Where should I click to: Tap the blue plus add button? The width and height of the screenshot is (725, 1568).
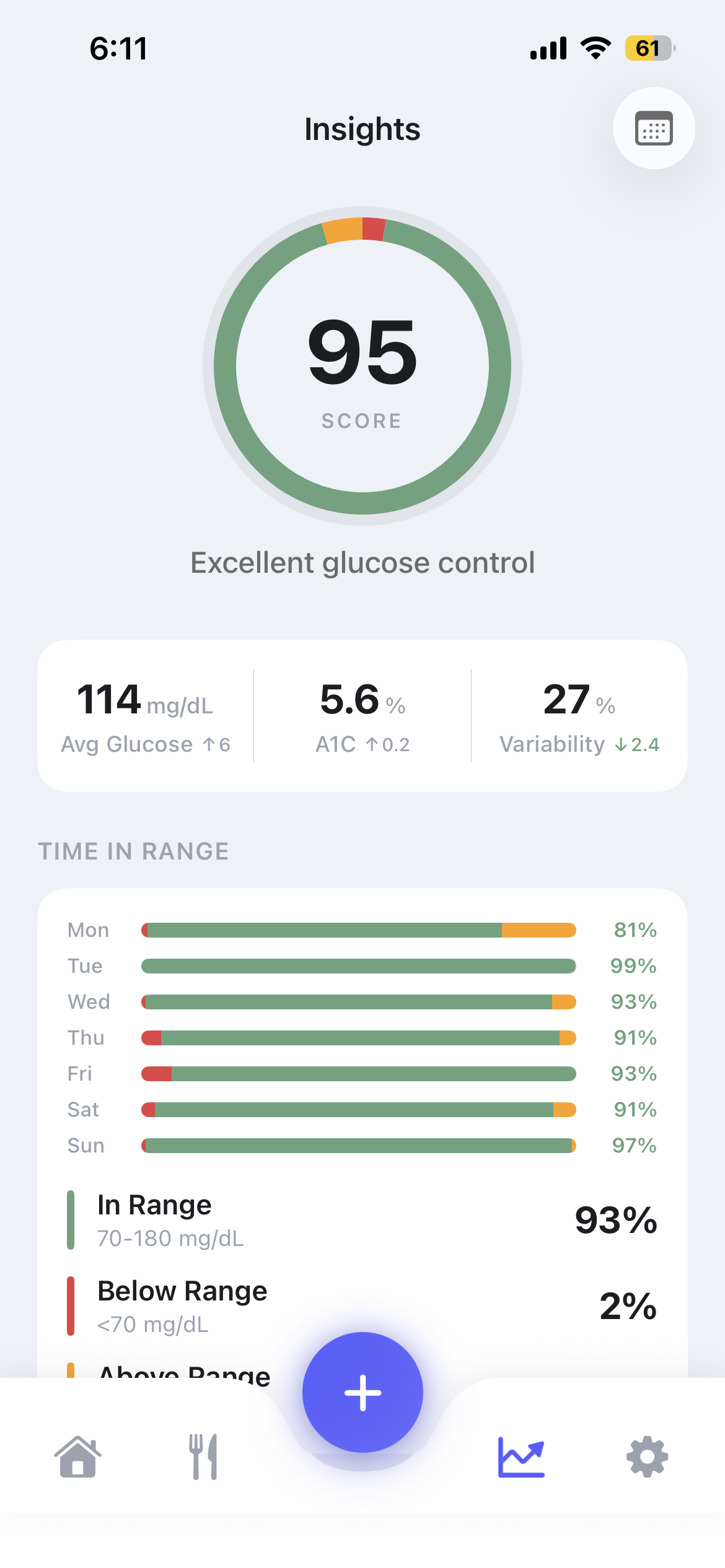click(x=362, y=1392)
